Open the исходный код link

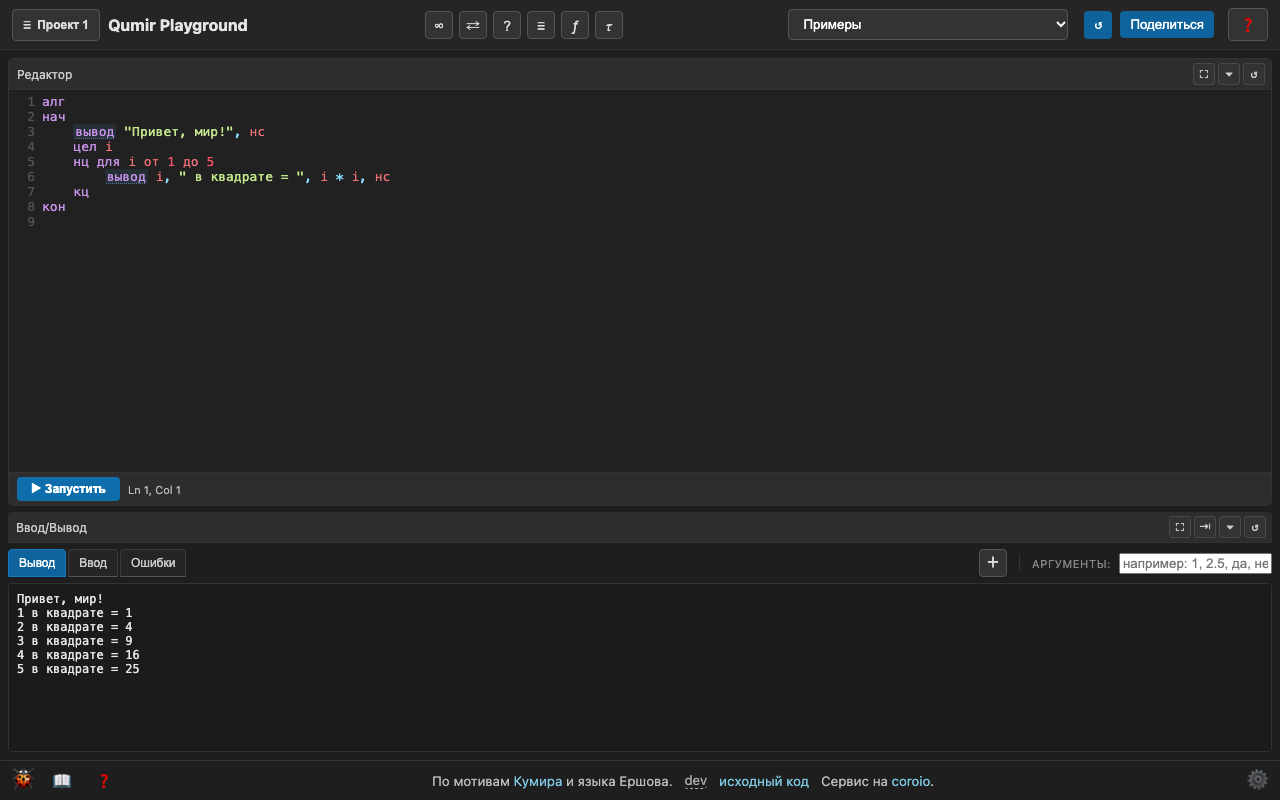tap(764, 781)
